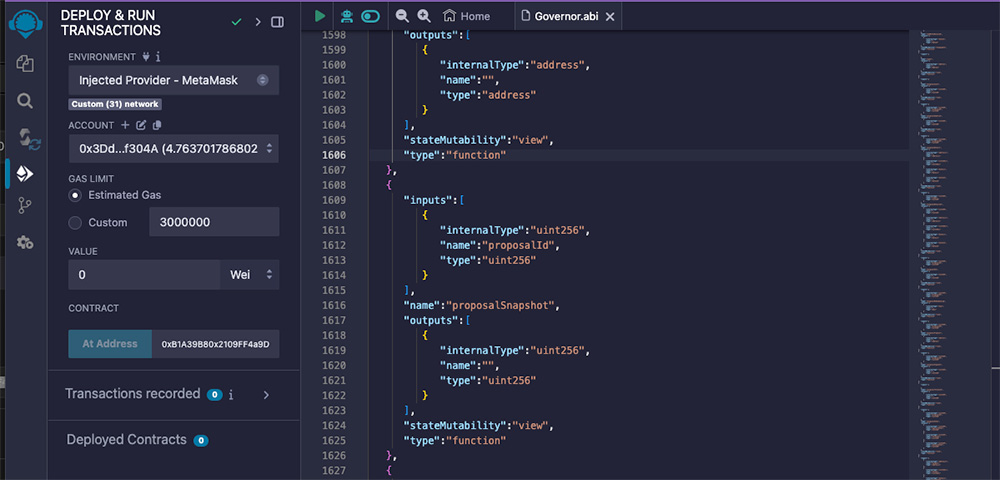Viewport: 1000px width, 480px height.
Task: Open the Solidity compiler icon
Action: (27, 138)
